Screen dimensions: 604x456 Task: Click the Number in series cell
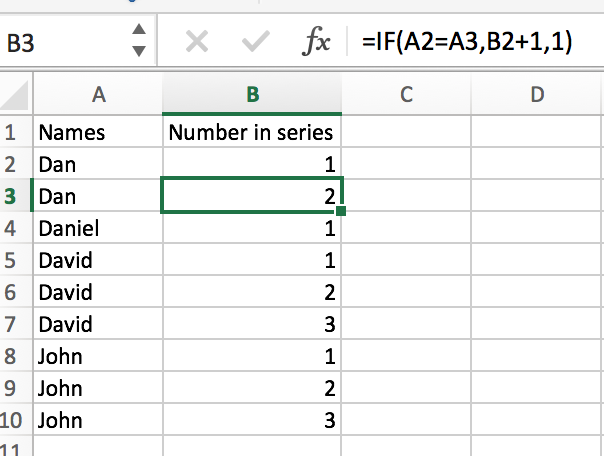point(252,132)
